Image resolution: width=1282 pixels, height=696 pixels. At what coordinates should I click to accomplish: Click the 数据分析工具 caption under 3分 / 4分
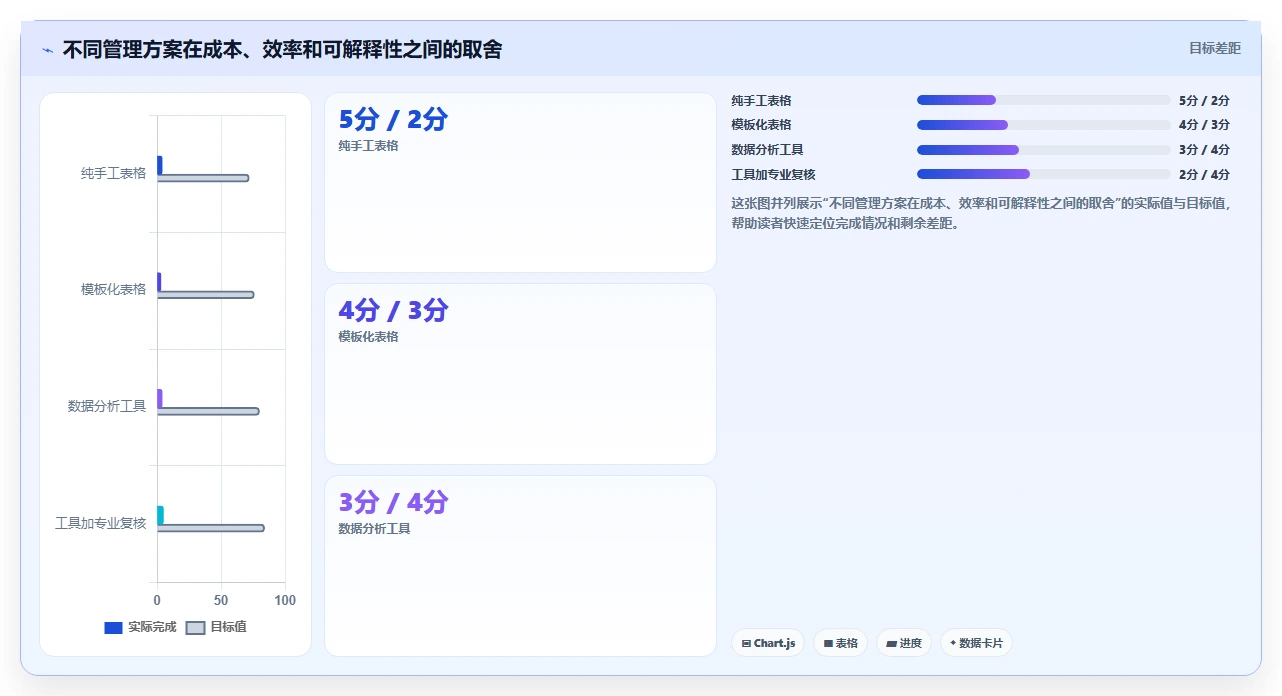click(x=374, y=529)
